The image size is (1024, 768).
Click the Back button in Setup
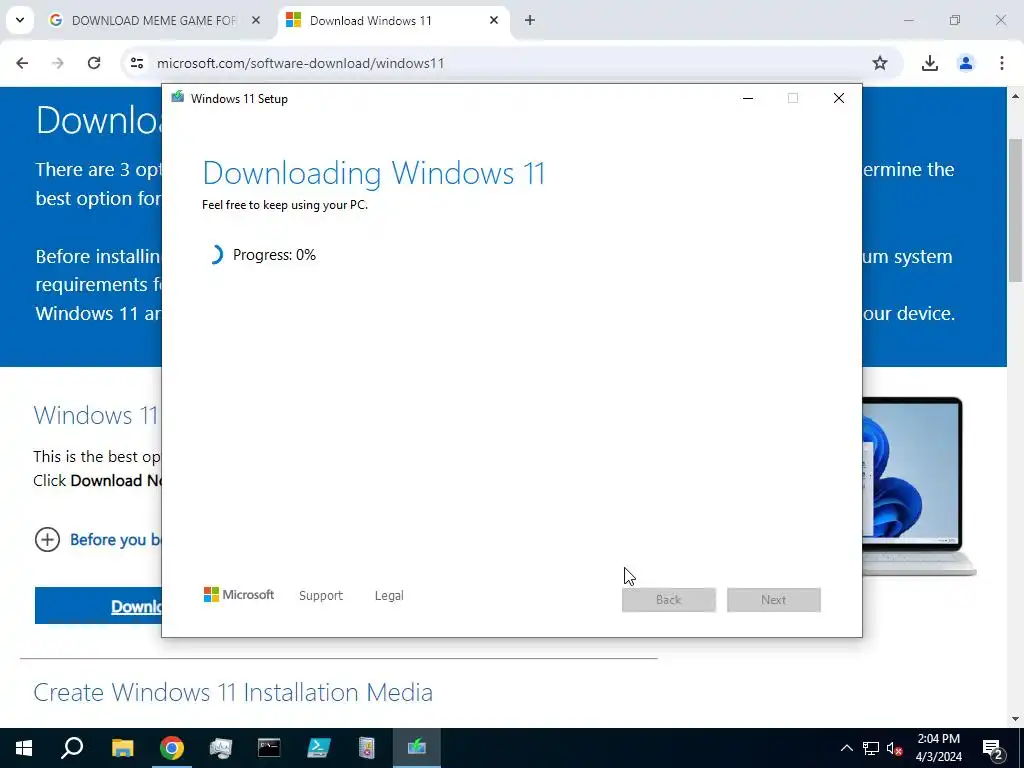pyautogui.click(x=669, y=600)
